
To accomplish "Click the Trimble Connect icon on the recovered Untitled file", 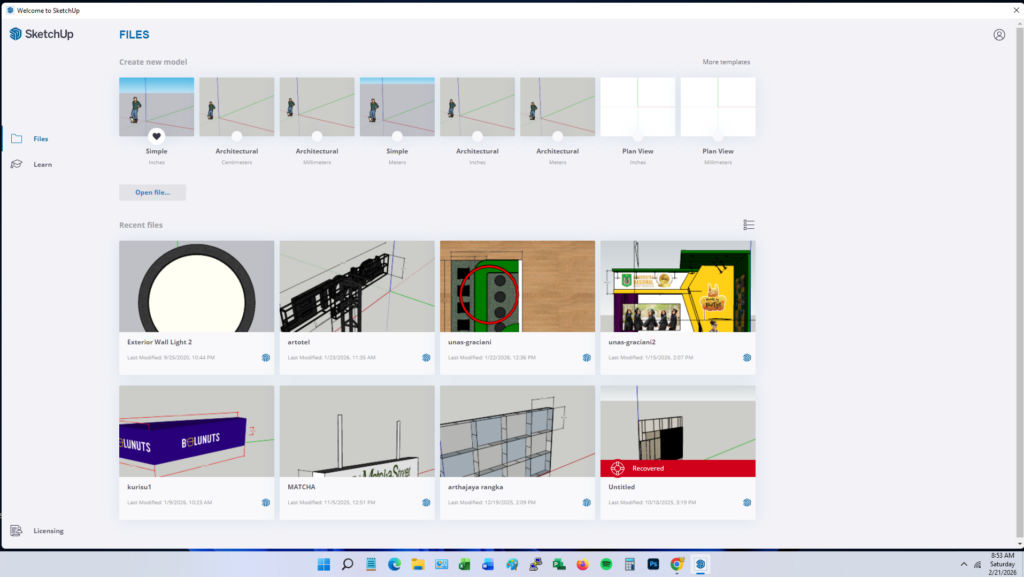I will 746,503.
